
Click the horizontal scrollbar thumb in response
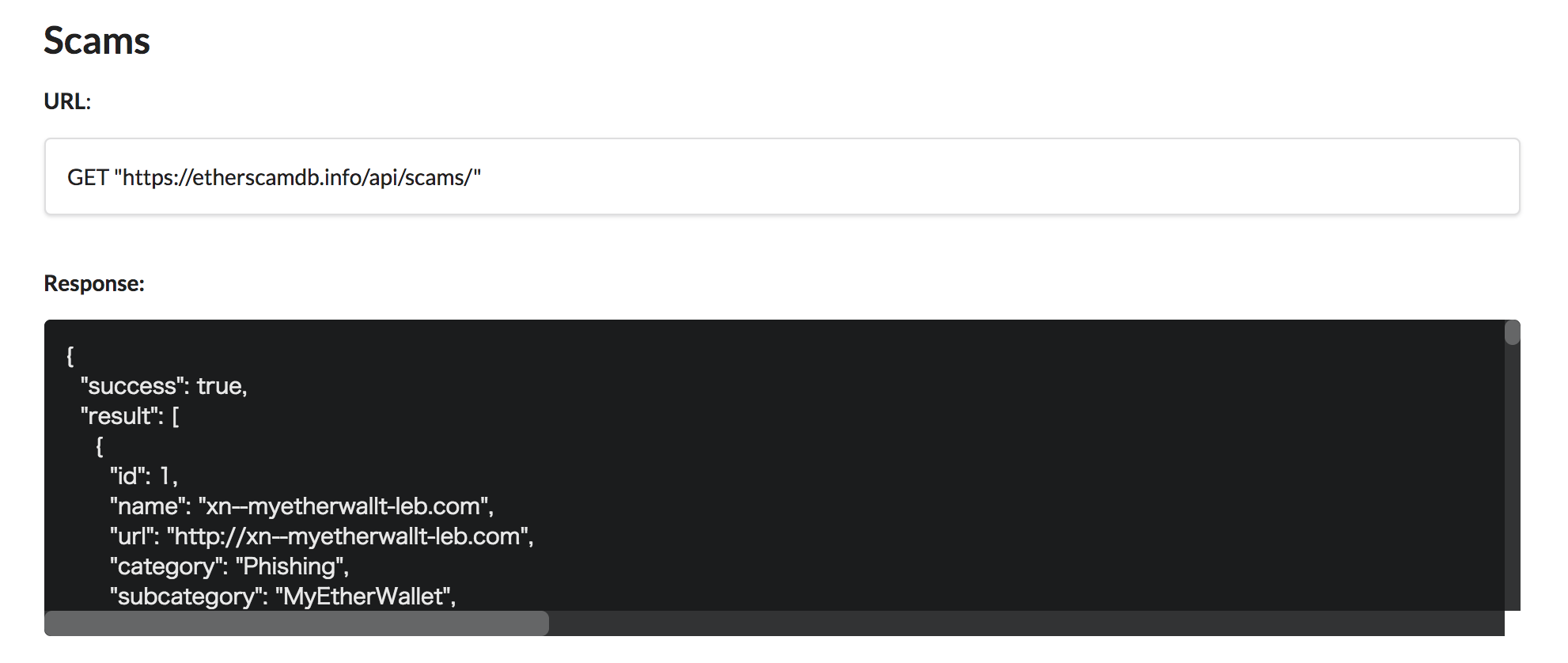tap(296, 623)
